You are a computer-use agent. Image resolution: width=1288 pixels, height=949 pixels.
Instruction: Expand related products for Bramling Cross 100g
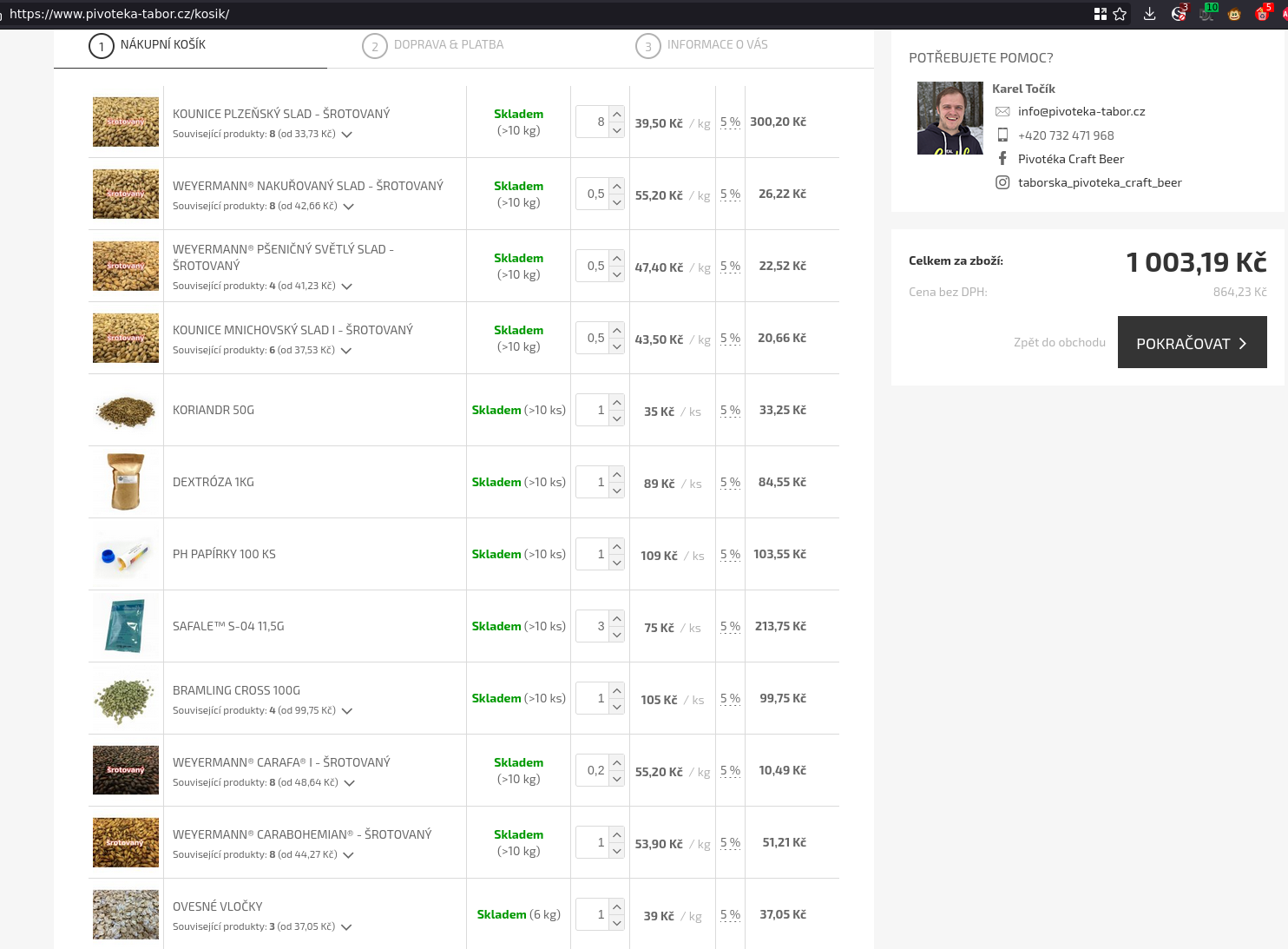347,711
